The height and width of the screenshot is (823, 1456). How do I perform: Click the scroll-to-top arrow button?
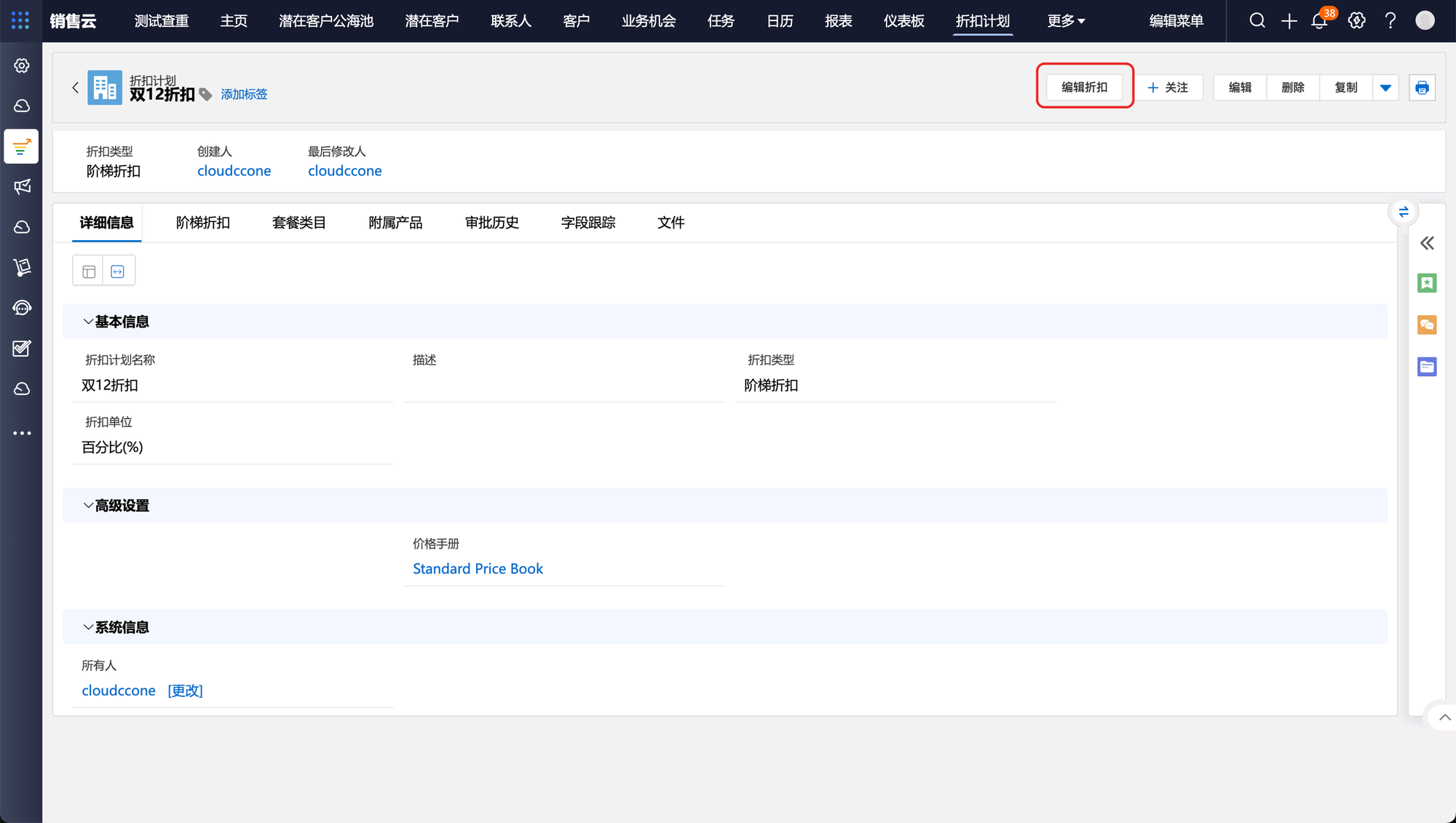1444,717
